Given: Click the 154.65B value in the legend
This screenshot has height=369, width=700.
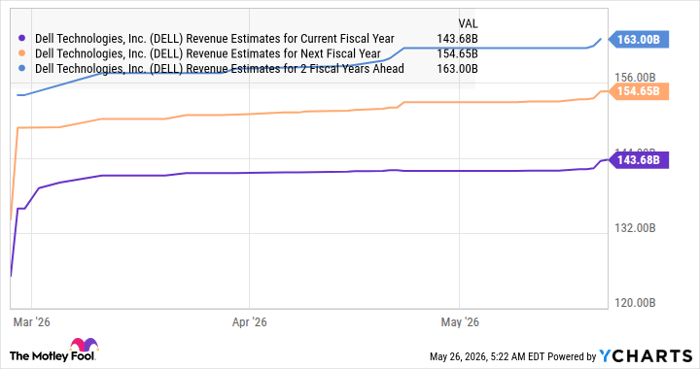Looking at the screenshot, I should (457, 54).
